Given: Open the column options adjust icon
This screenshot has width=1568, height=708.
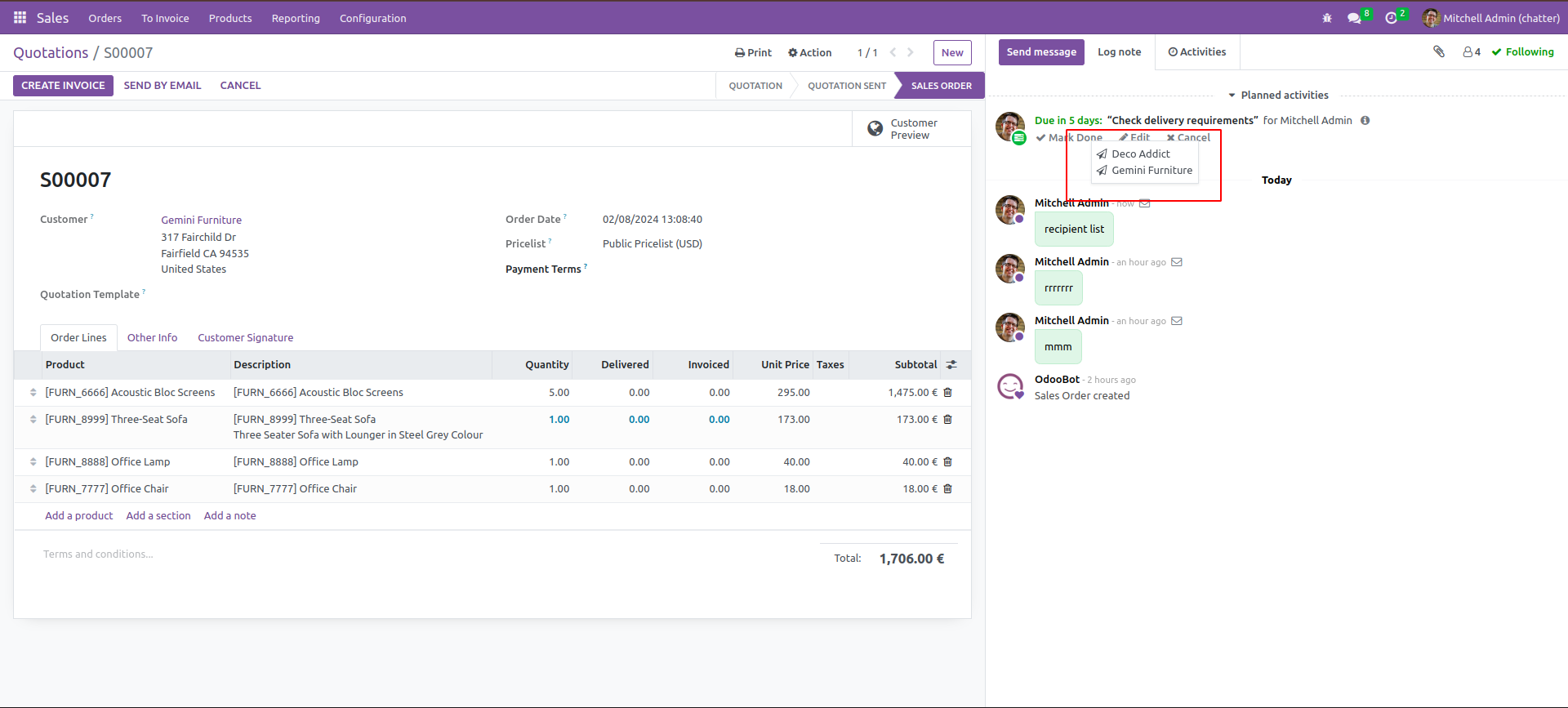Looking at the screenshot, I should pyautogui.click(x=951, y=365).
